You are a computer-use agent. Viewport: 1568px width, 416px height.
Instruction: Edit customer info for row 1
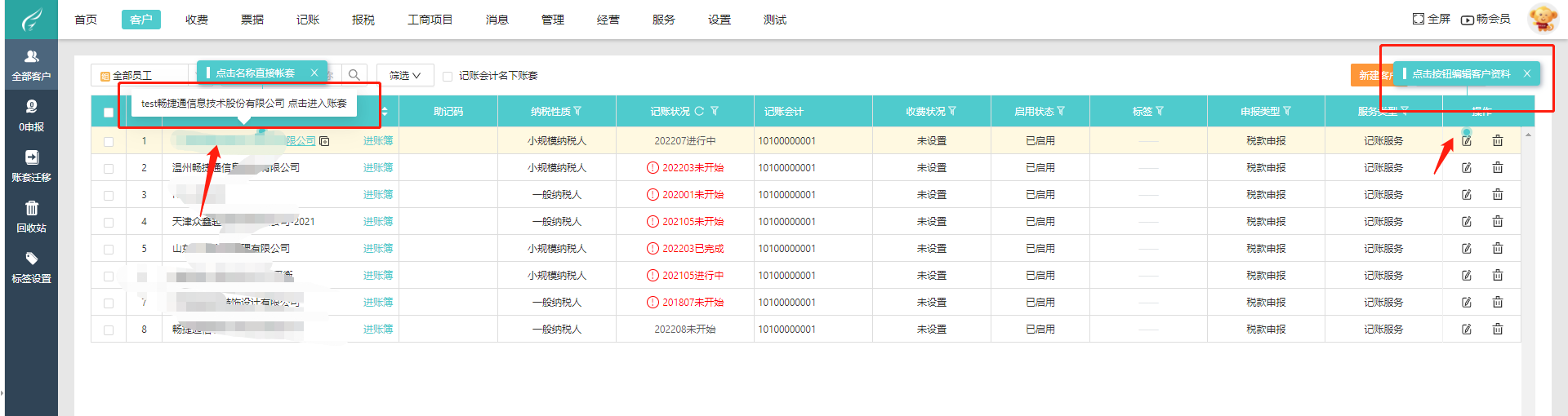pos(1466,141)
